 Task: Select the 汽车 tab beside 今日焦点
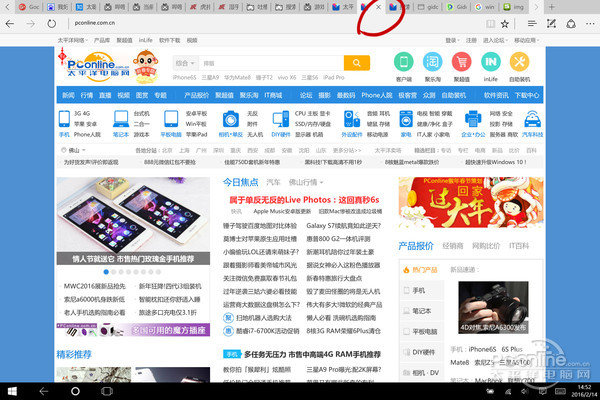(273, 182)
